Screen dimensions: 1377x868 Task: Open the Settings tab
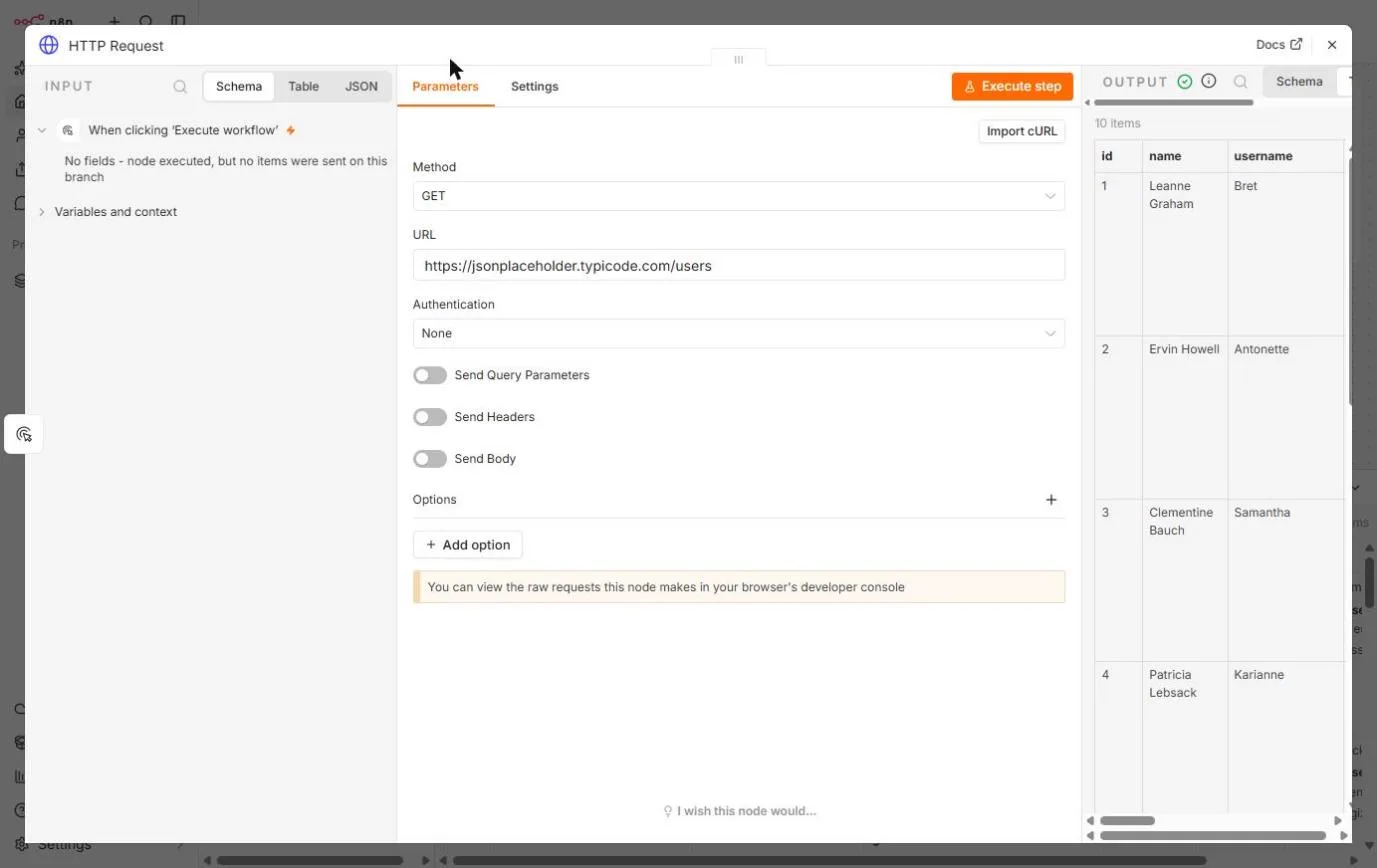click(534, 86)
